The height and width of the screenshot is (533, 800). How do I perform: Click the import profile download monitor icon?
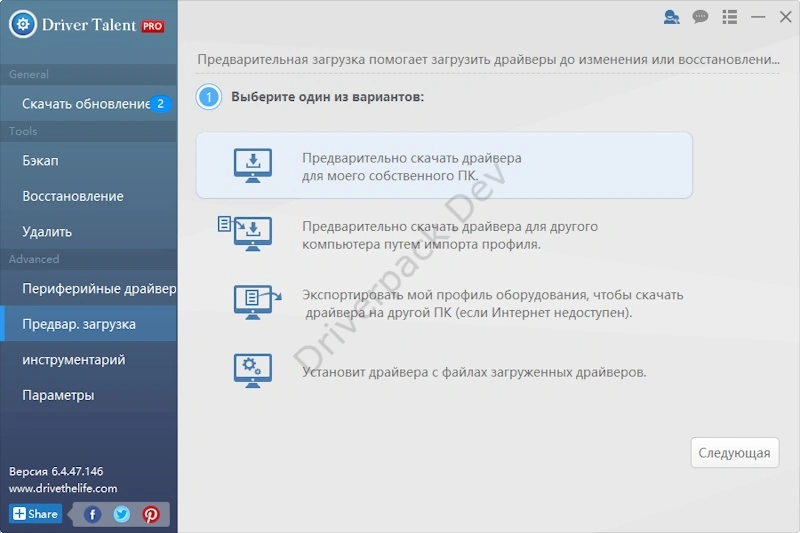(245, 234)
